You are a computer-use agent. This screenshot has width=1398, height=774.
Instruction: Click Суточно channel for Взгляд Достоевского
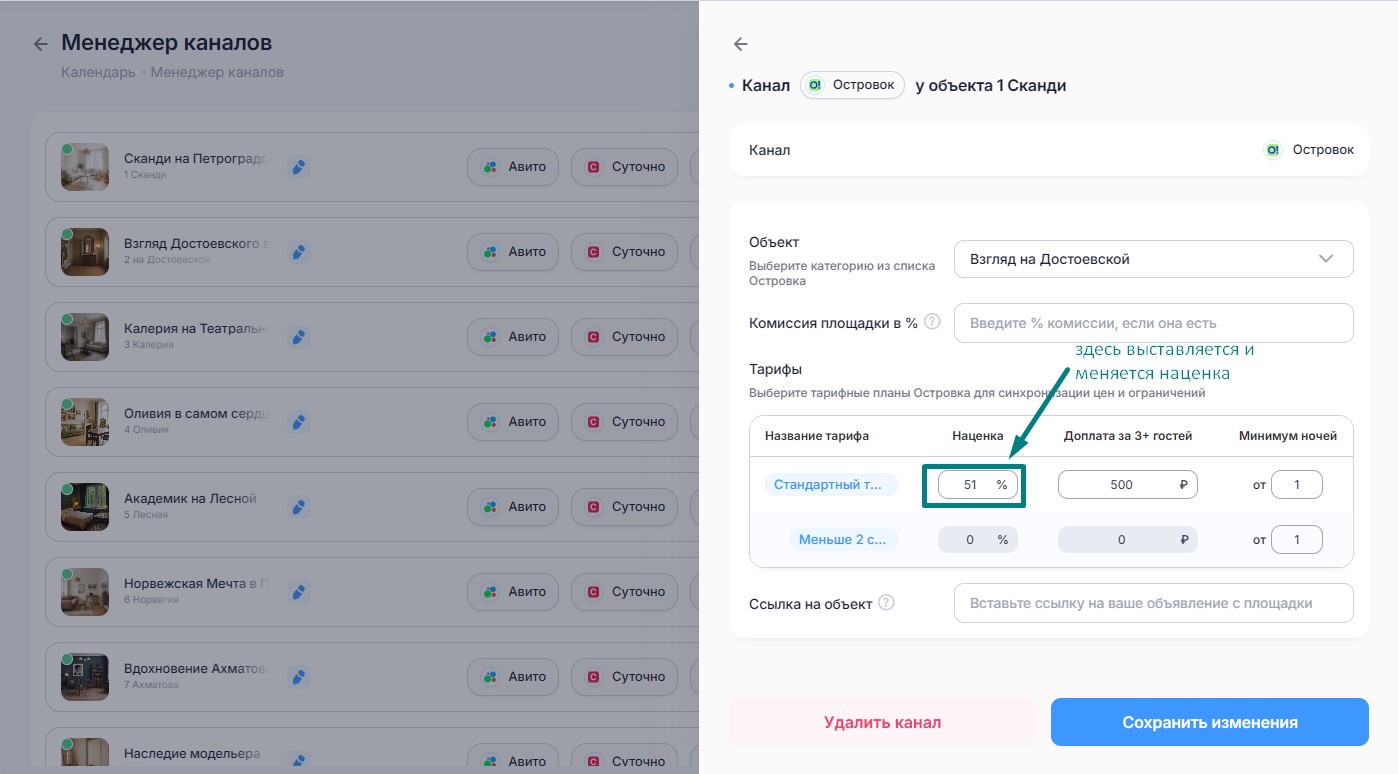tap(627, 252)
